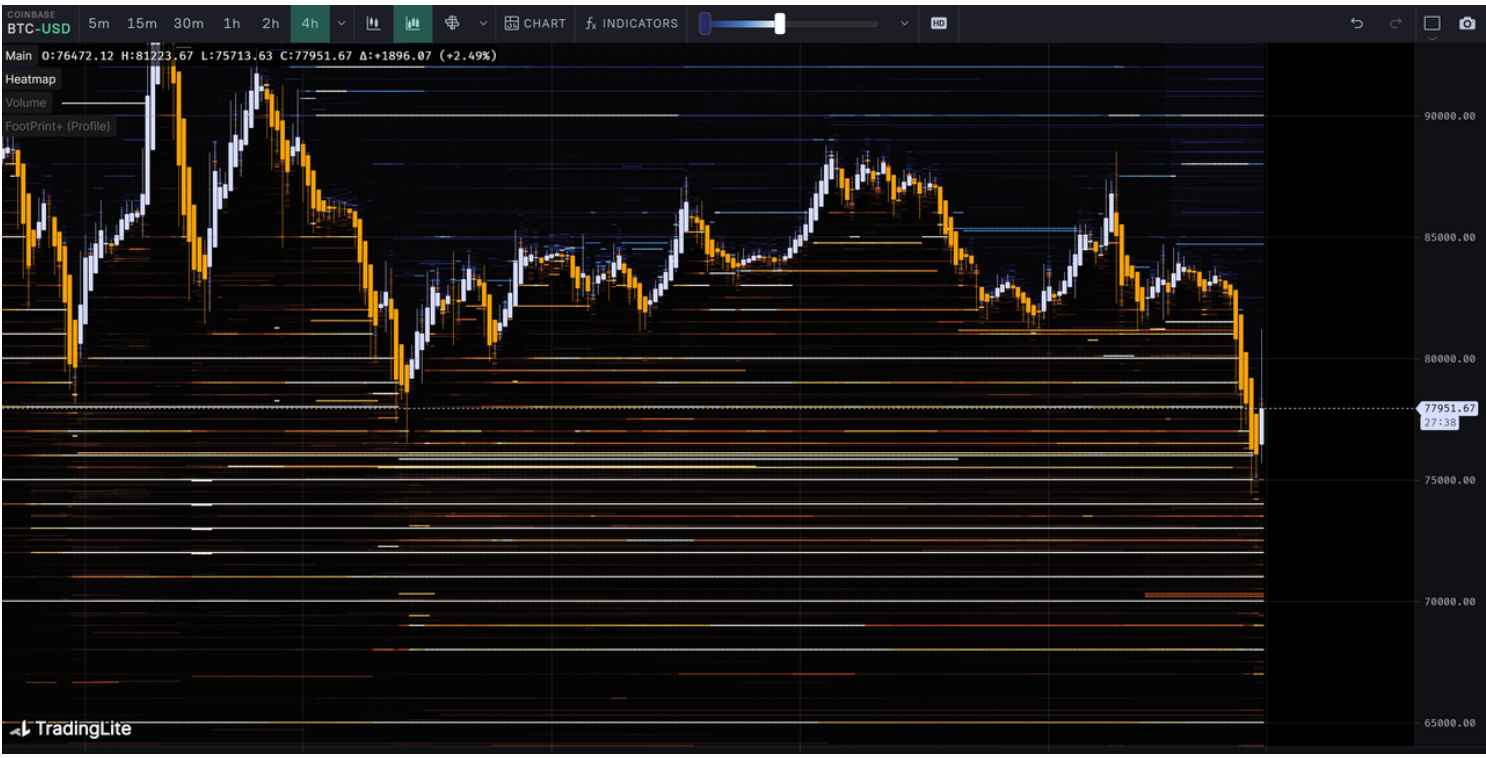The image size is (1486, 758).
Task: Select the bar chart type icon
Action: (x=373, y=23)
